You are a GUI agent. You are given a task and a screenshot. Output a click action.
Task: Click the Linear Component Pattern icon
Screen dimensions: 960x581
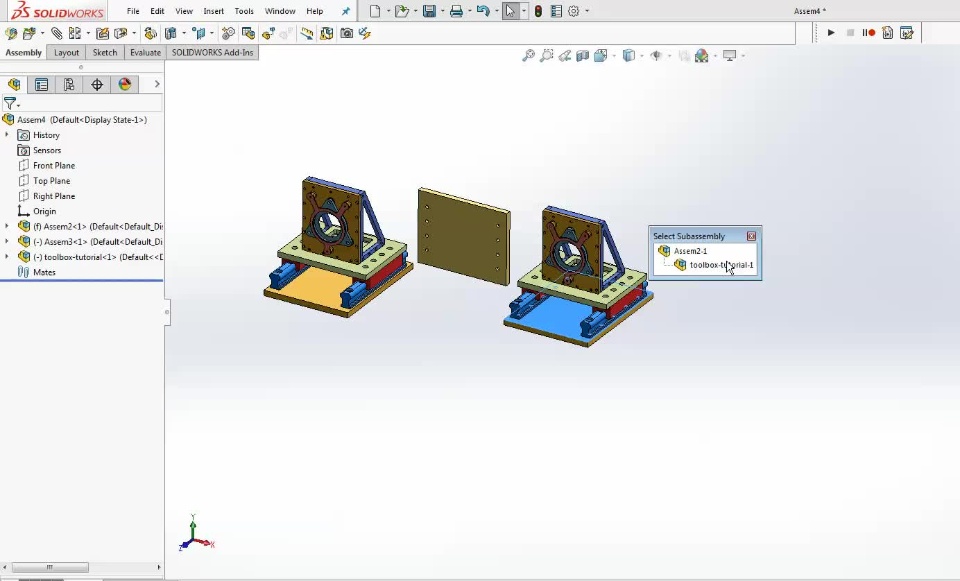[75, 33]
